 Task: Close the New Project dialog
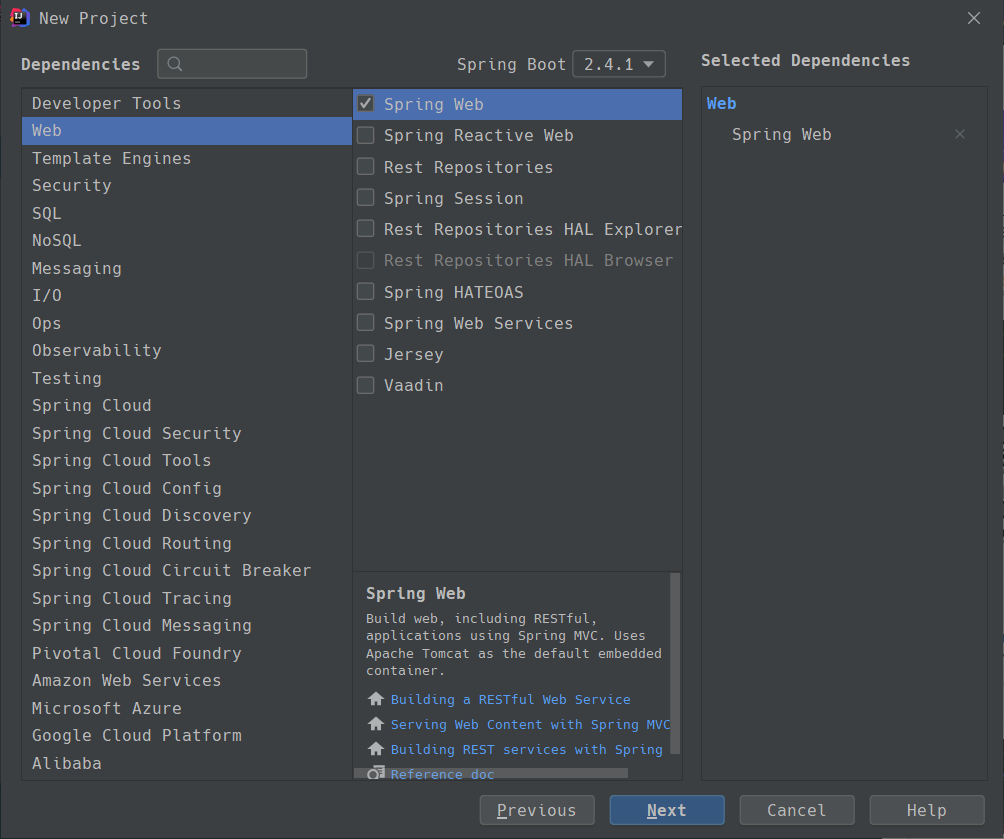click(x=974, y=17)
